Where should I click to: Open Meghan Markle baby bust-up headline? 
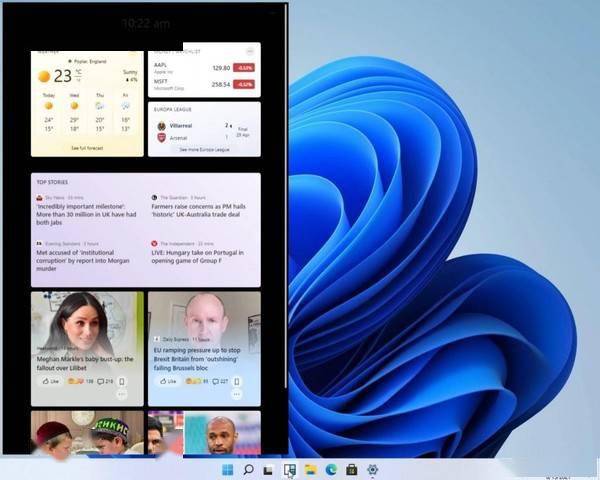point(85,363)
